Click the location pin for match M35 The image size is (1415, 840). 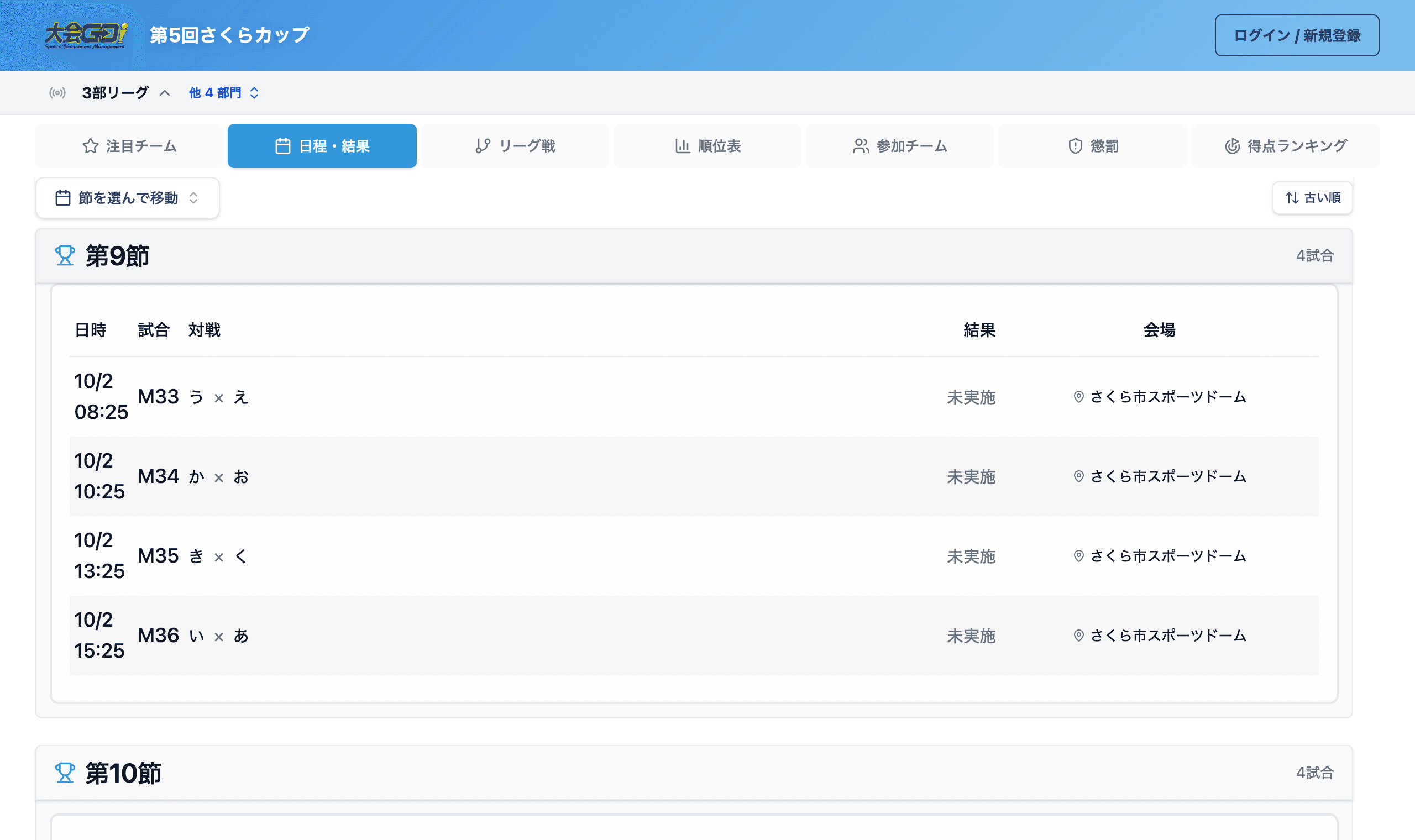[x=1079, y=556]
